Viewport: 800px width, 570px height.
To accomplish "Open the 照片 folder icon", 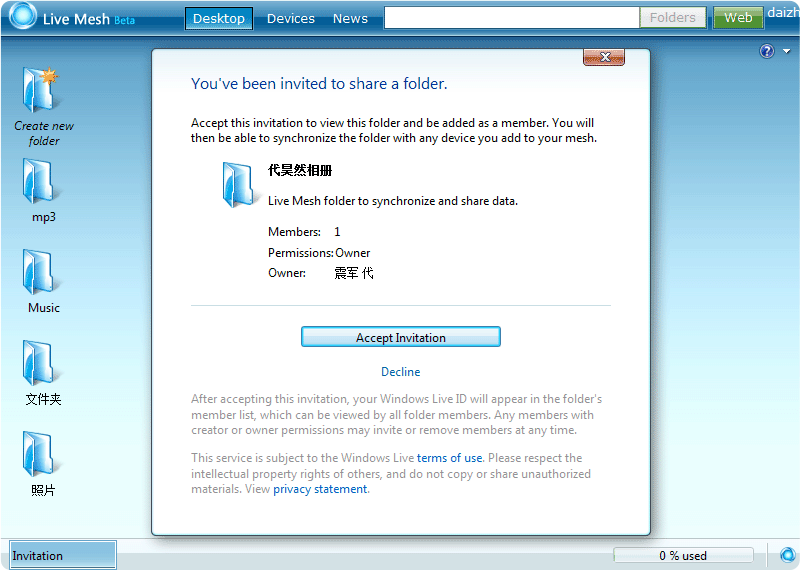I will pyautogui.click(x=41, y=454).
